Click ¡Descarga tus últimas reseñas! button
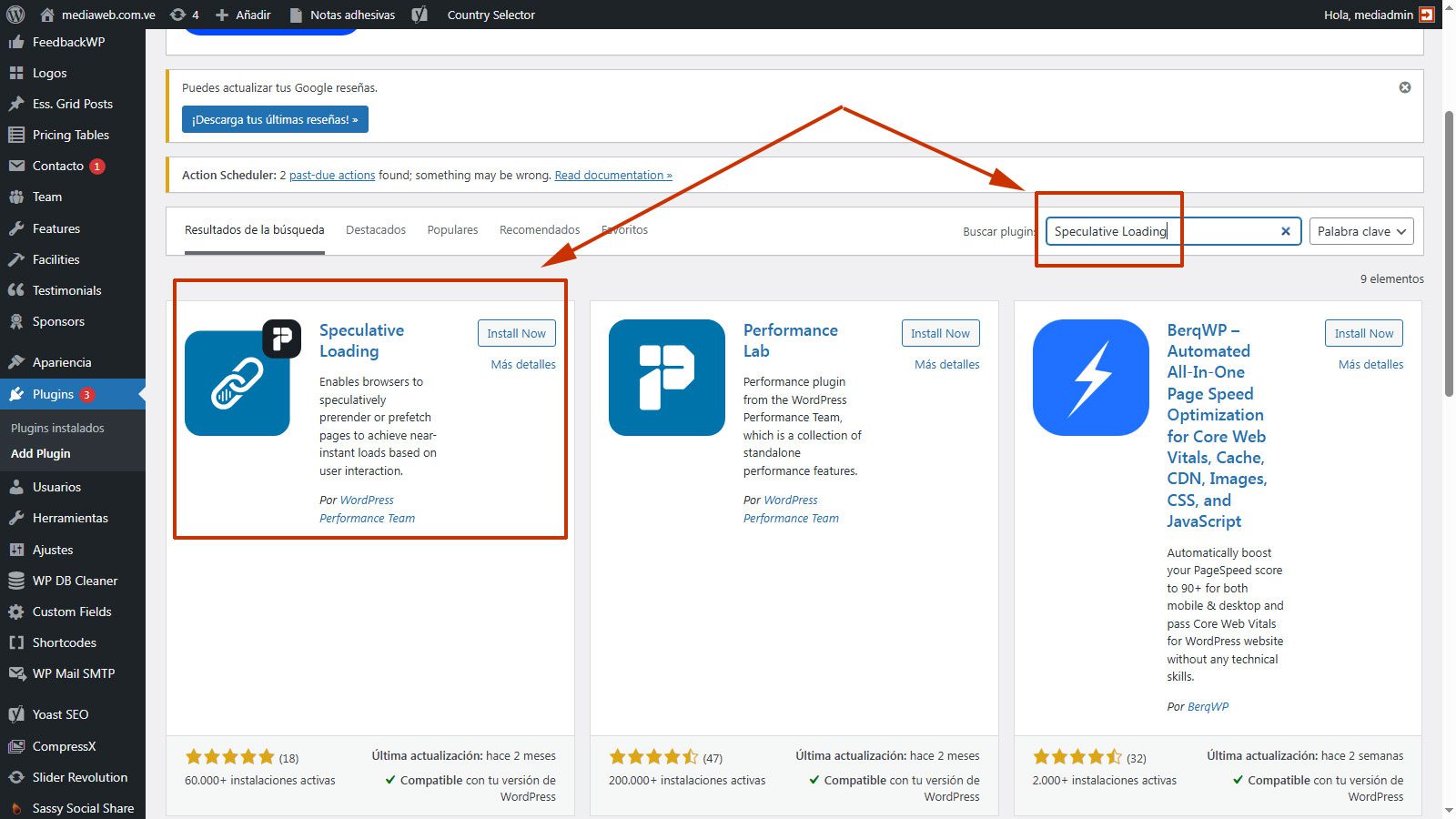The image size is (1456, 819). pyautogui.click(x=275, y=119)
